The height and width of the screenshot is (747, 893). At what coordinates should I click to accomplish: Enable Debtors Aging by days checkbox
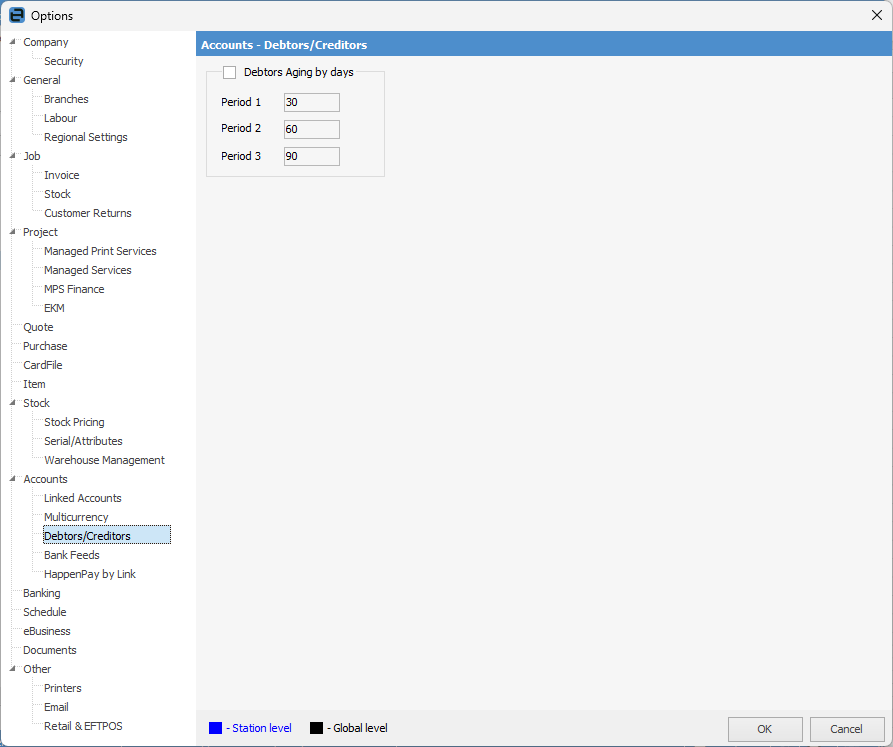point(230,72)
